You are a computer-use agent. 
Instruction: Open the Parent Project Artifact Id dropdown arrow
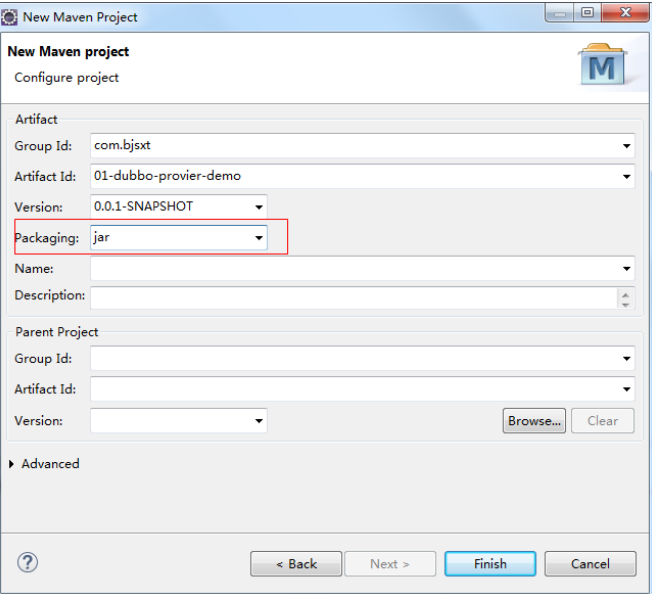626,389
